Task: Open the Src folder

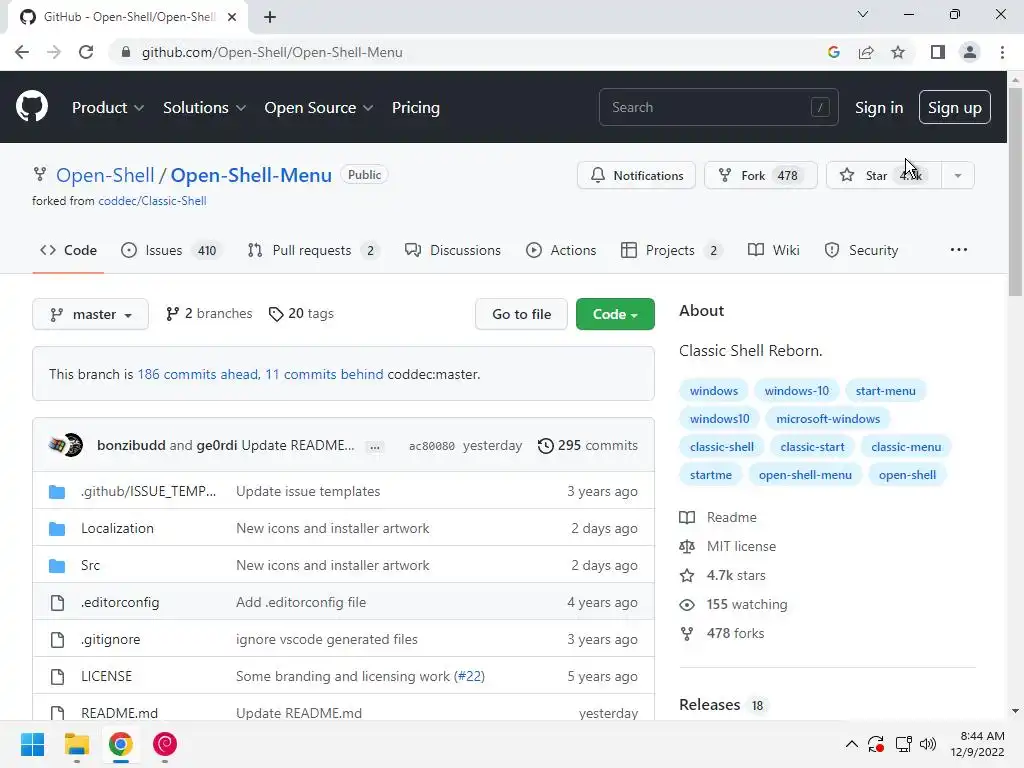Action: [90, 566]
